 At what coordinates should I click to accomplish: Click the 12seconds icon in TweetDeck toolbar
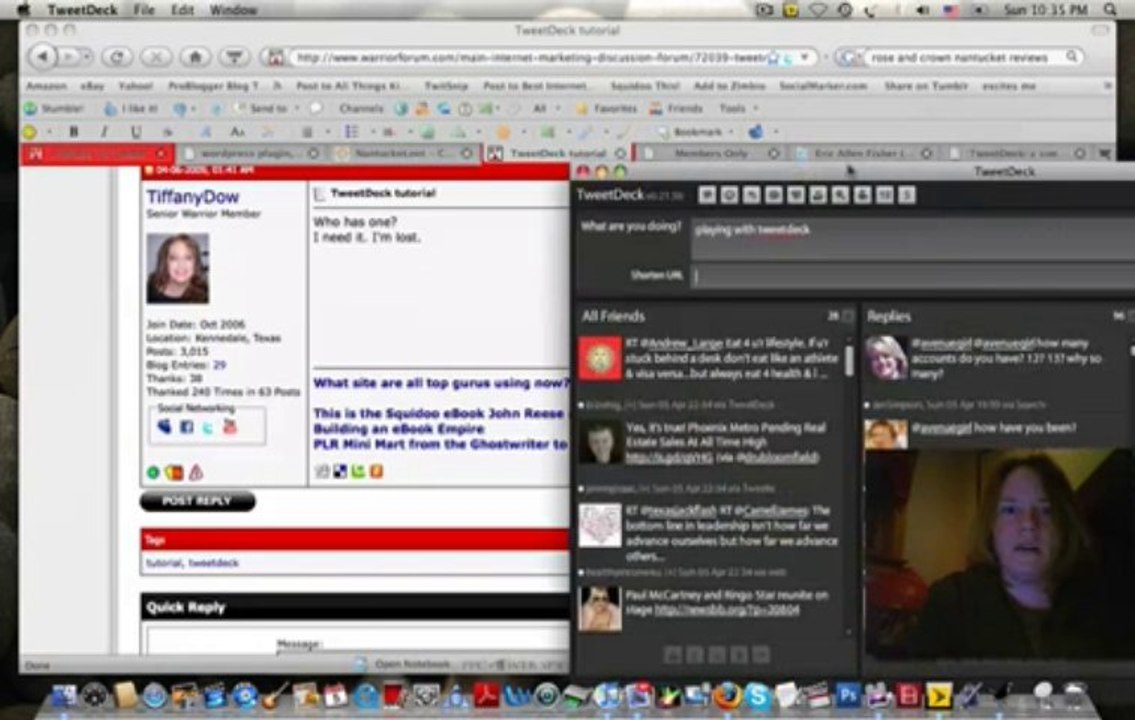coord(885,195)
